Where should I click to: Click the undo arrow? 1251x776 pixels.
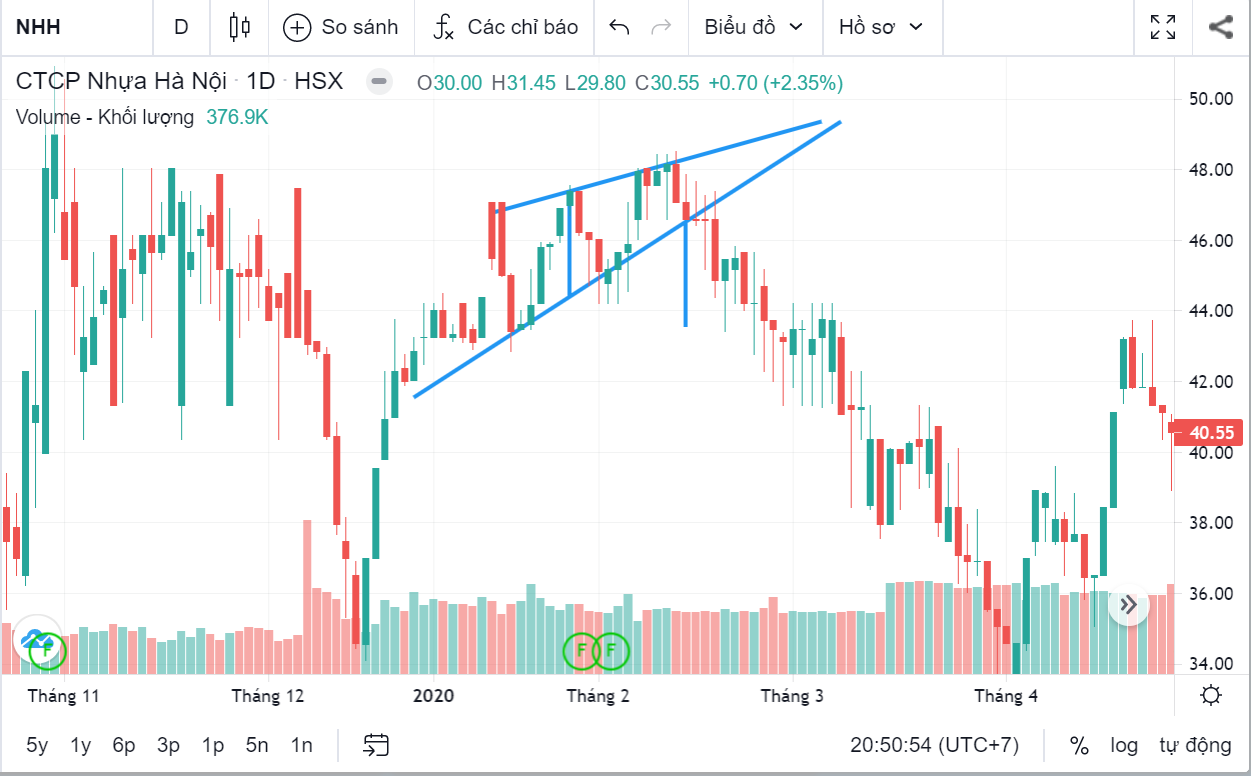pyautogui.click(x=619, y=27)
